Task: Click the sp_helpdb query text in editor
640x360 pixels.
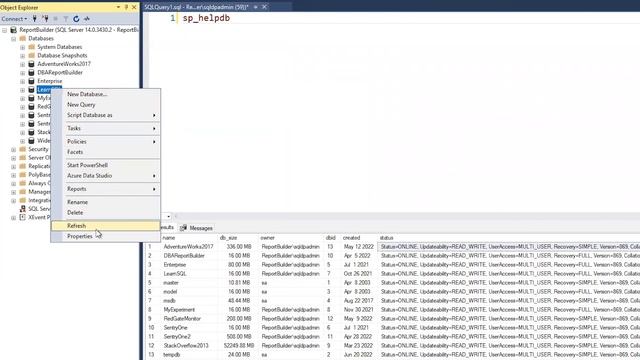Action: pos(206,18)
